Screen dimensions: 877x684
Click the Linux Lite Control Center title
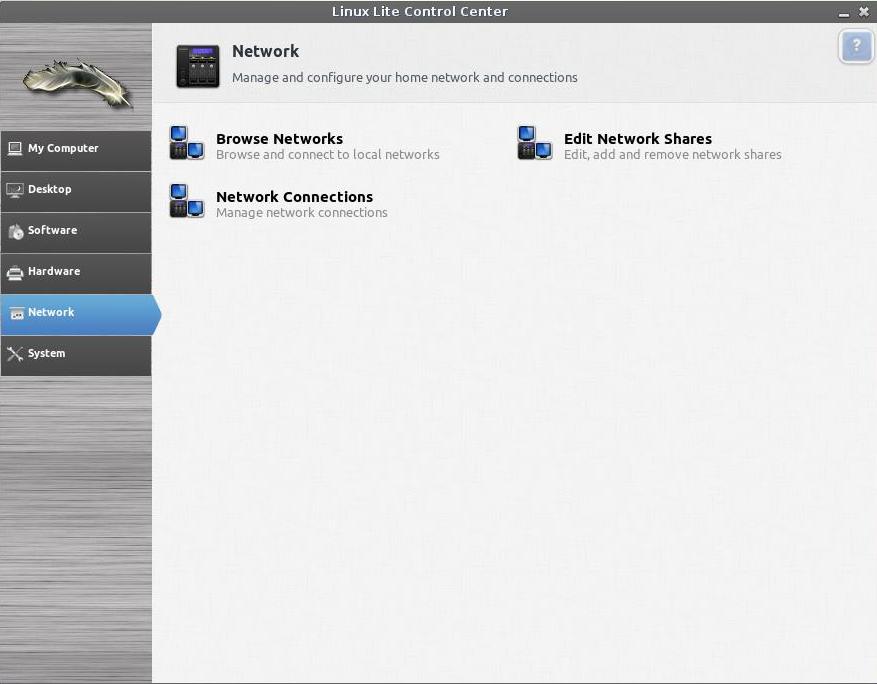pos(420,11)
